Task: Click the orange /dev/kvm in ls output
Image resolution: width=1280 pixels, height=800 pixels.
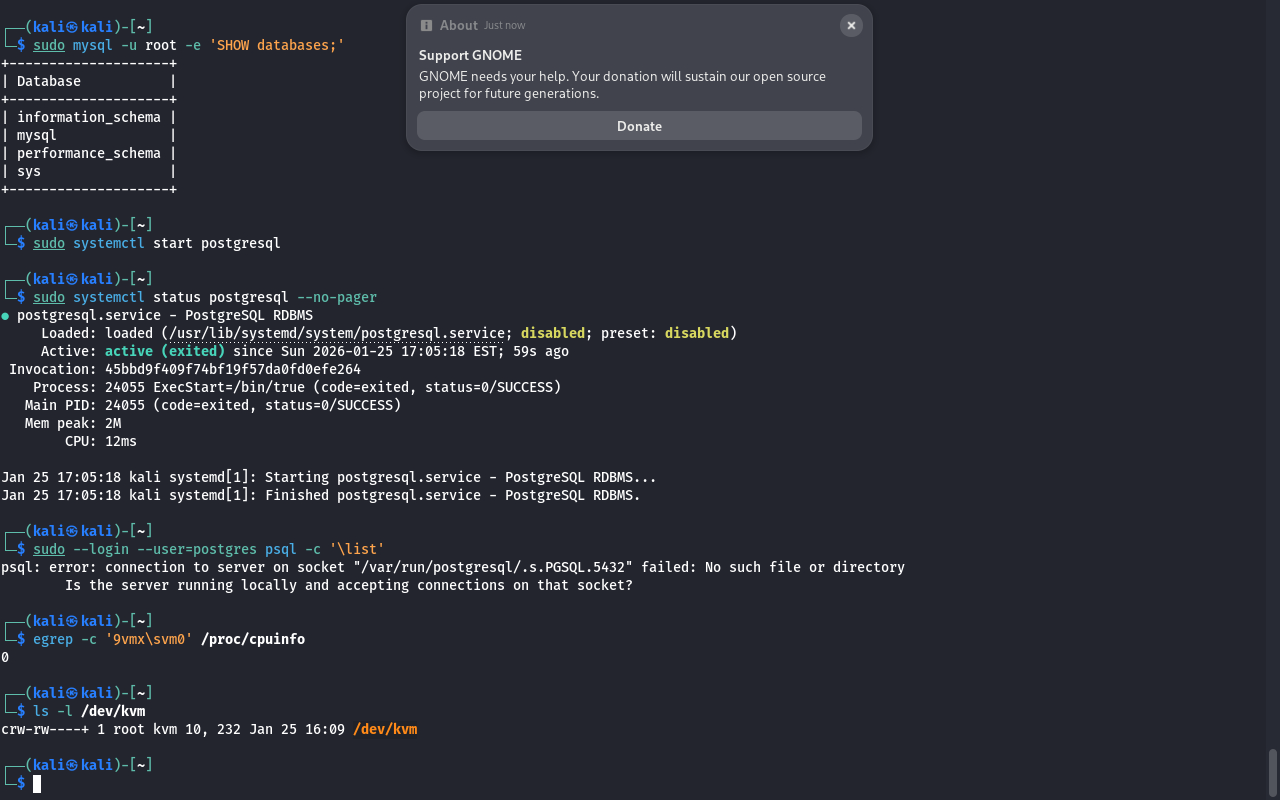Action: point(385,729)
